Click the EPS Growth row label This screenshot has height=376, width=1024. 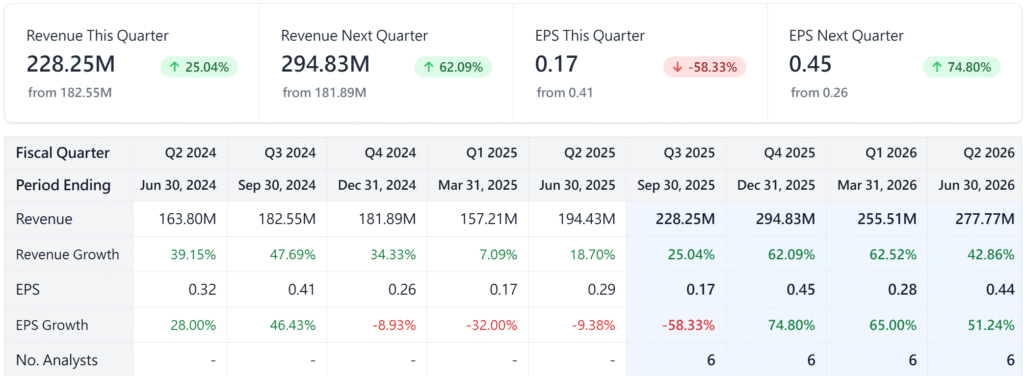(x=52, y=325)
